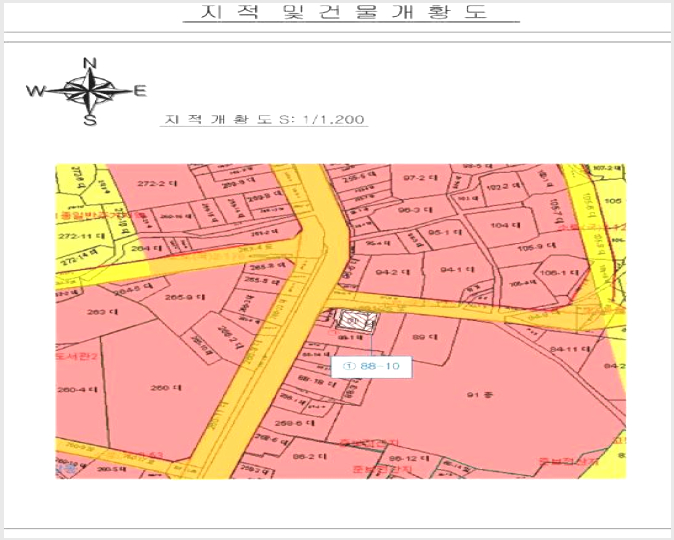This screenshot has width=674, height=540.
Task: Click parcel 272-2 대
Action: [x=157, y=183]
